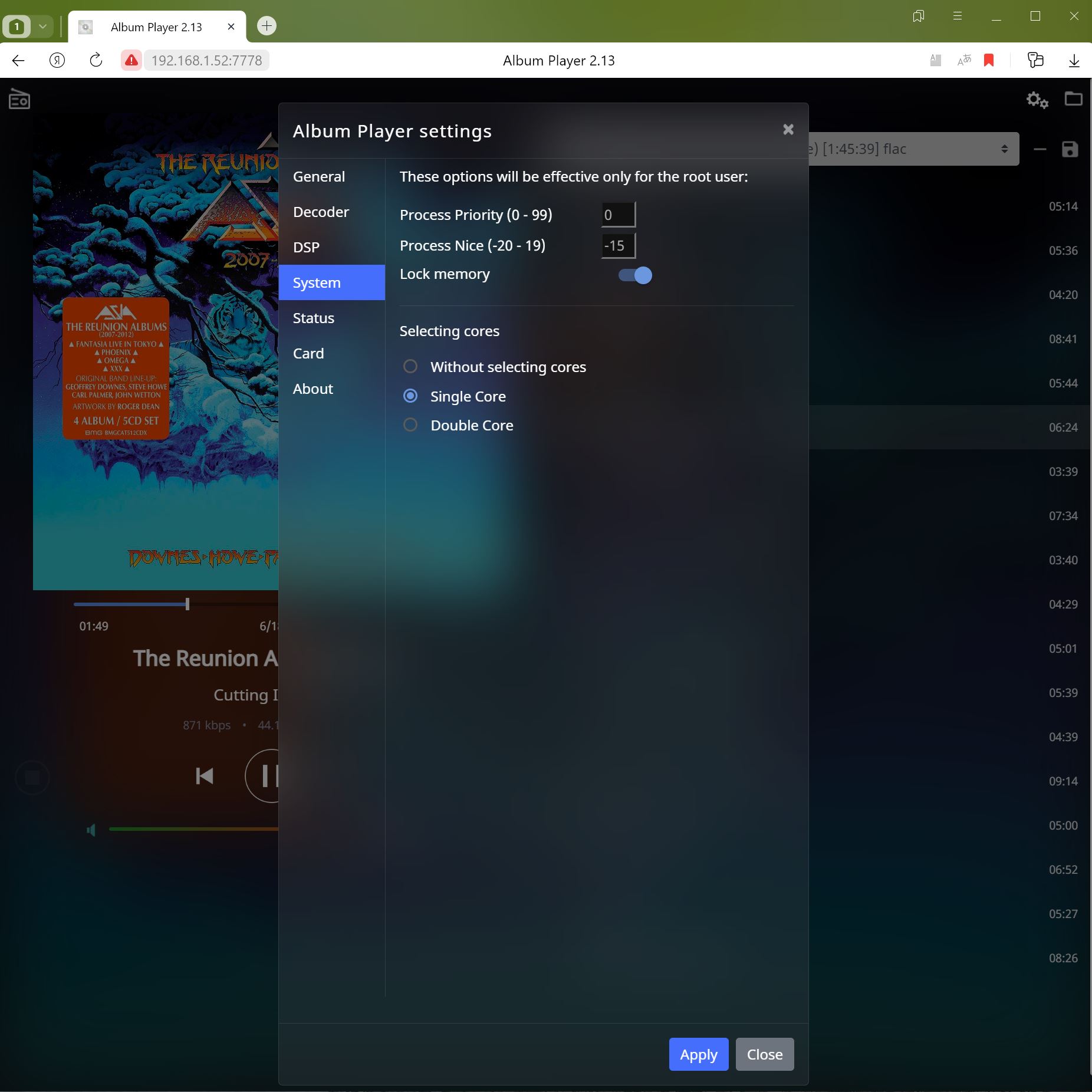Viewport: 1092px width, 1092px height.
Task: Switch to the Decoder settings tab
Action: [x=321, y=212]
